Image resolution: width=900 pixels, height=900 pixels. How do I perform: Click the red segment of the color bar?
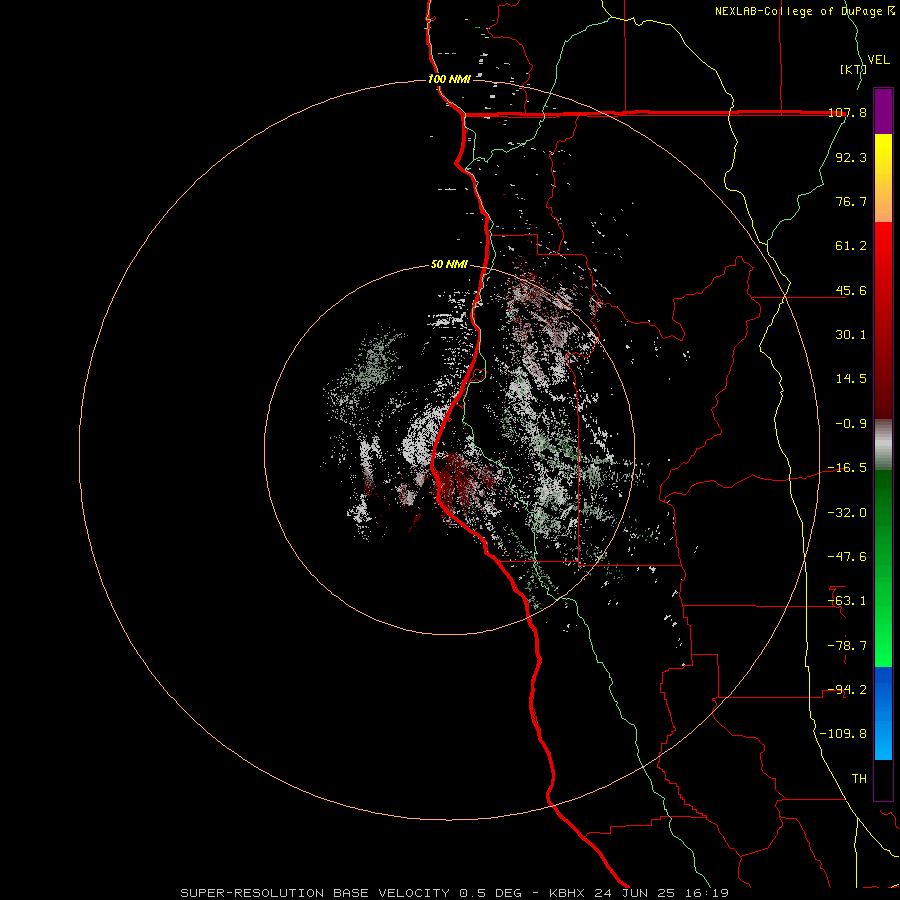click(x=883, y=320)
